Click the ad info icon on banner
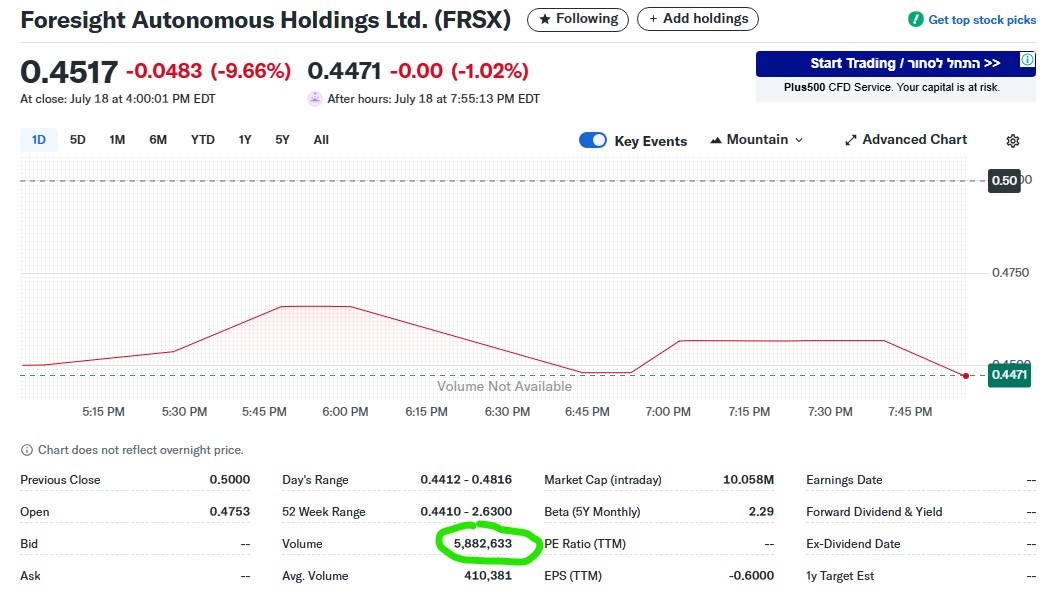Image resolution: width=1047 pixels, height=602 pixels. tap(1027, 61)
